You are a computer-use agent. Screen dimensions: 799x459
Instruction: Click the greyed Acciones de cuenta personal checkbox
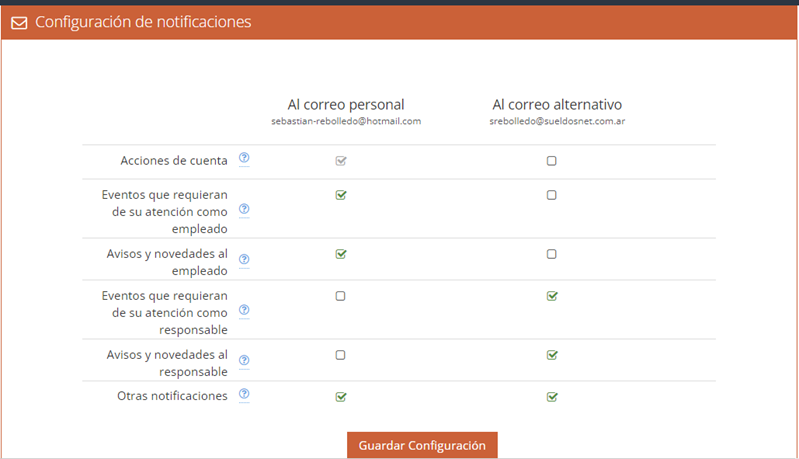341,161
